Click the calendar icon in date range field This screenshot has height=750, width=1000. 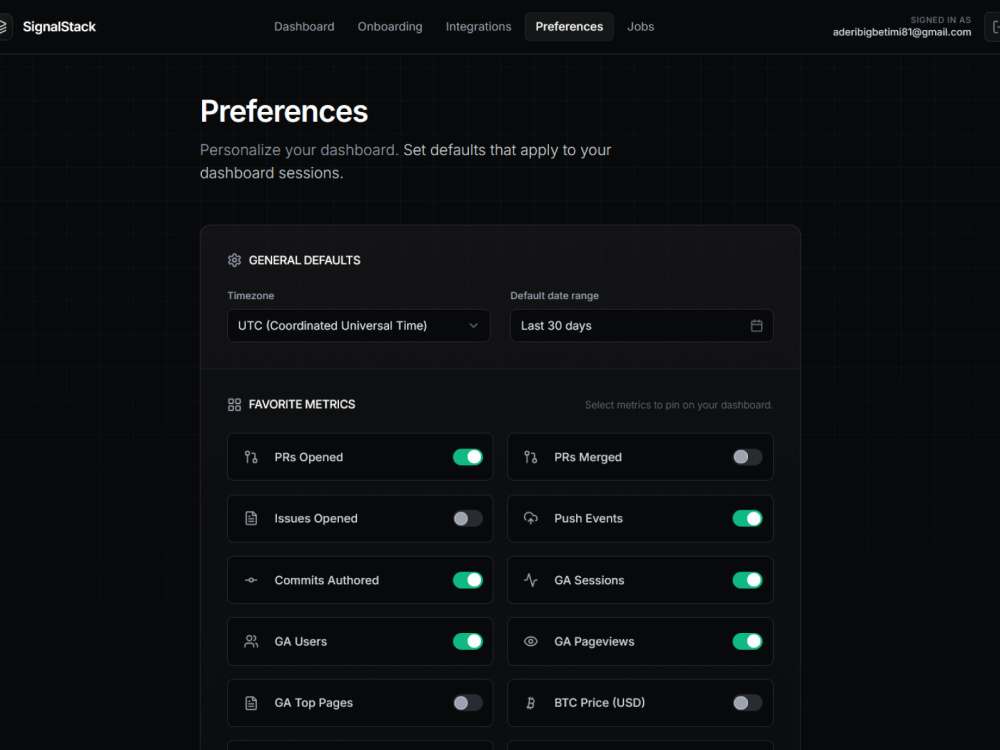(x=756, y=326)
